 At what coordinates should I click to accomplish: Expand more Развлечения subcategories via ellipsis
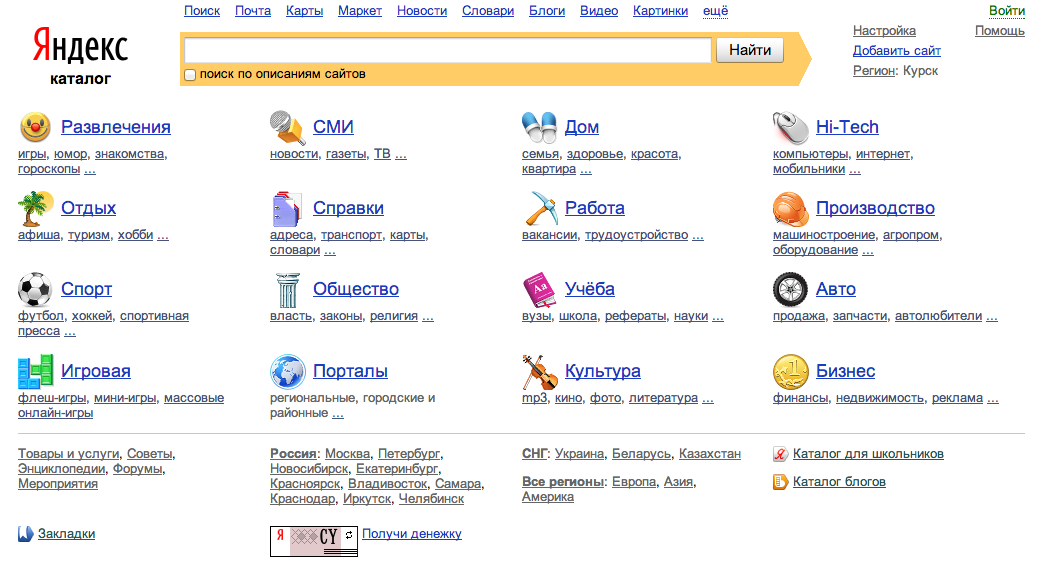pyautogui.click(x=90, y=169)
